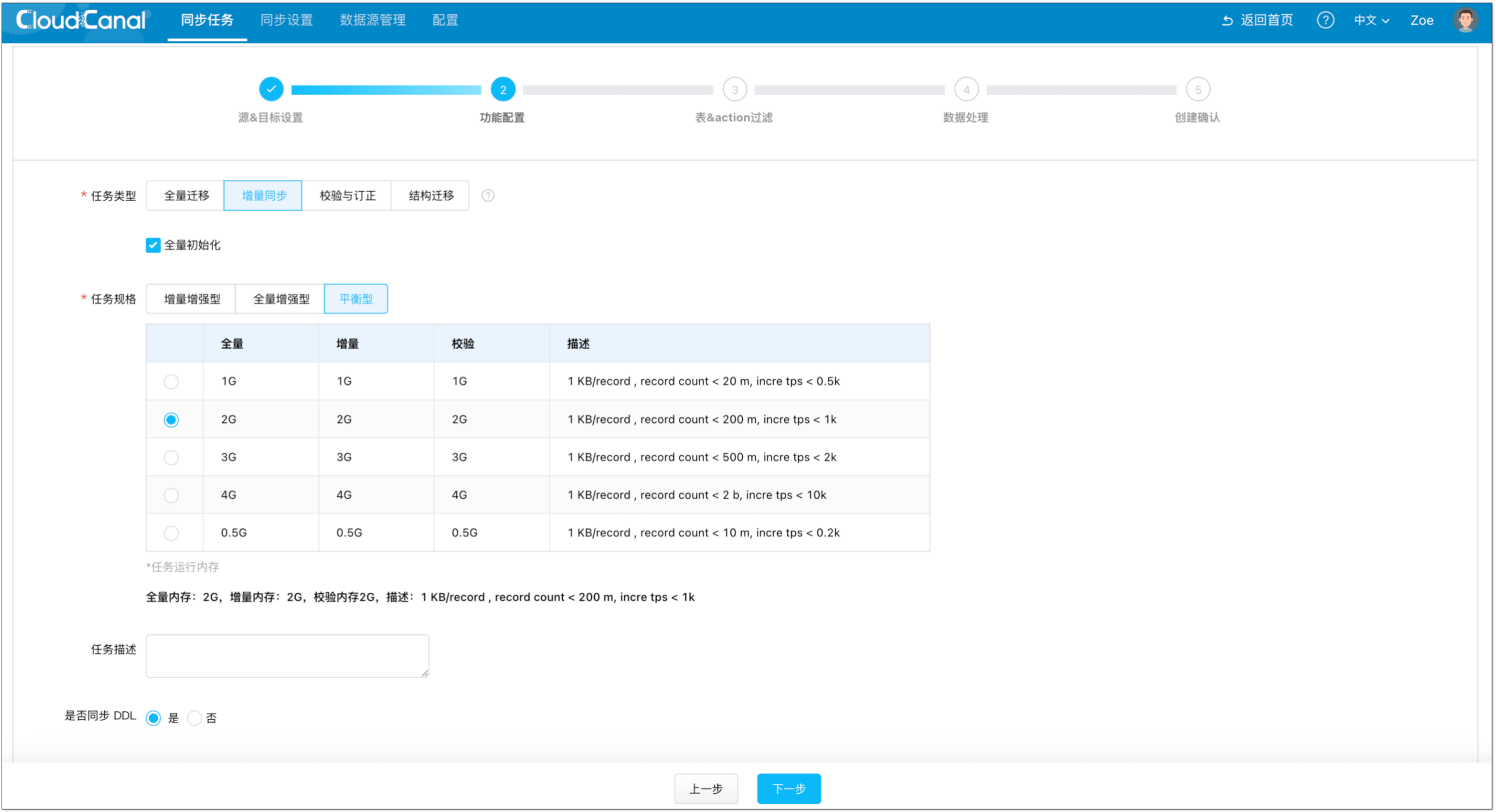Switch to 全量增强型 spec tab

pyautogui.click(x=281, y=299)
